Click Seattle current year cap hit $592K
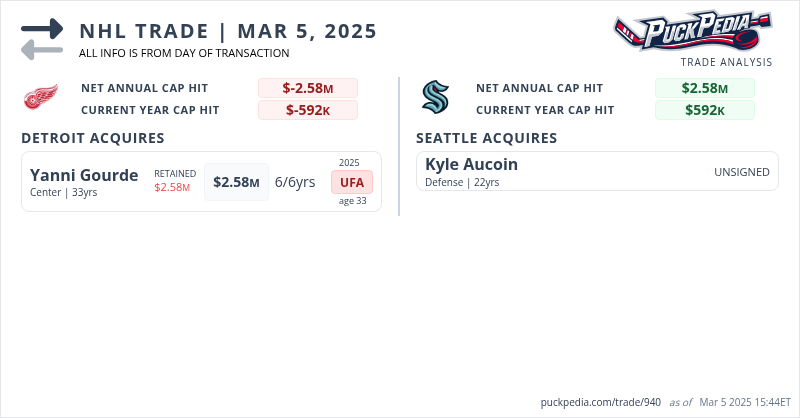This screenshot has height=418, width=800. click(x=704, y=110)
